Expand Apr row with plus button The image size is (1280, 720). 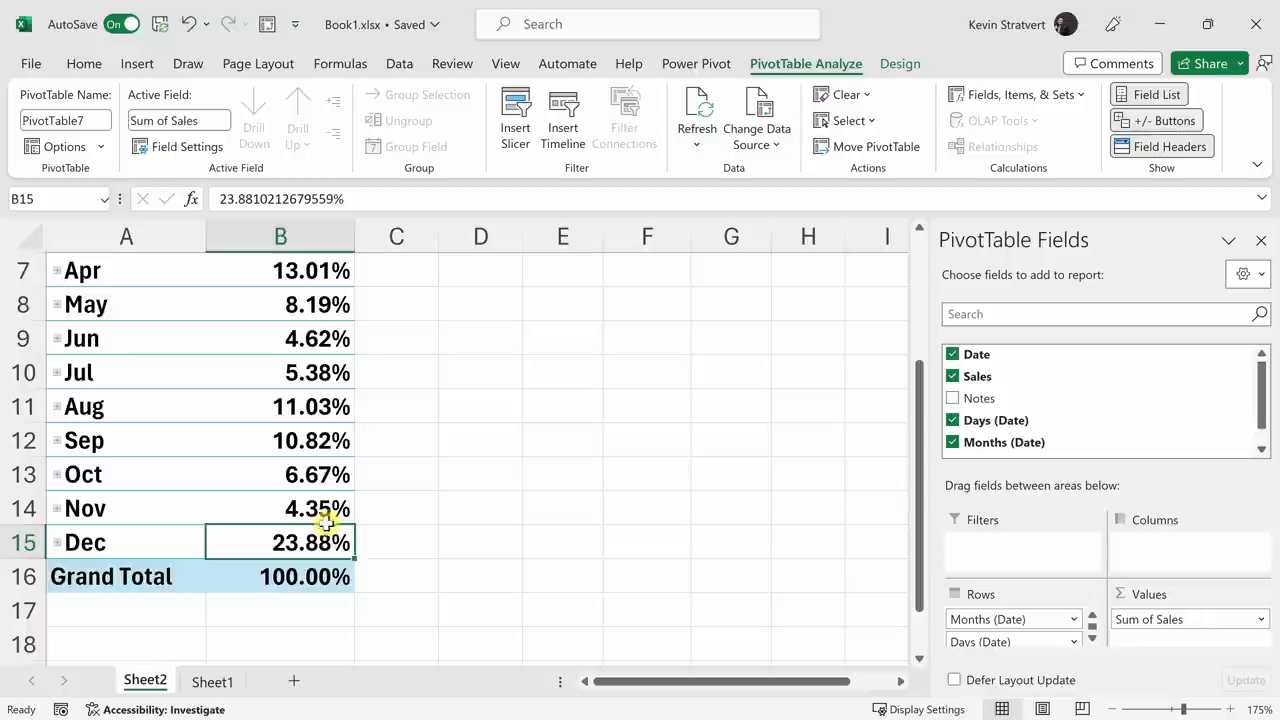click(x=57, y=271)
